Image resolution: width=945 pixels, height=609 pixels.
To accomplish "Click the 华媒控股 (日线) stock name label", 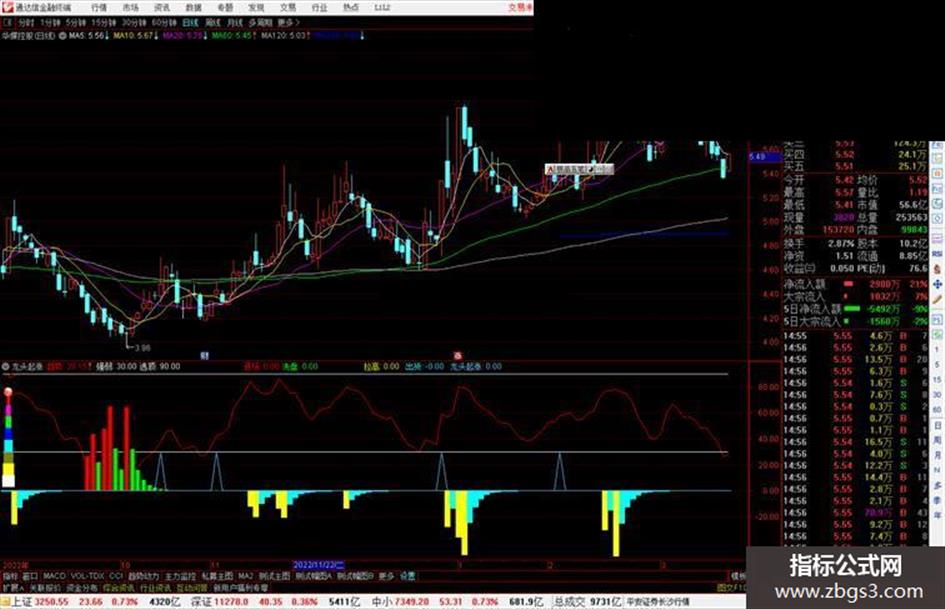I will 28,36.
